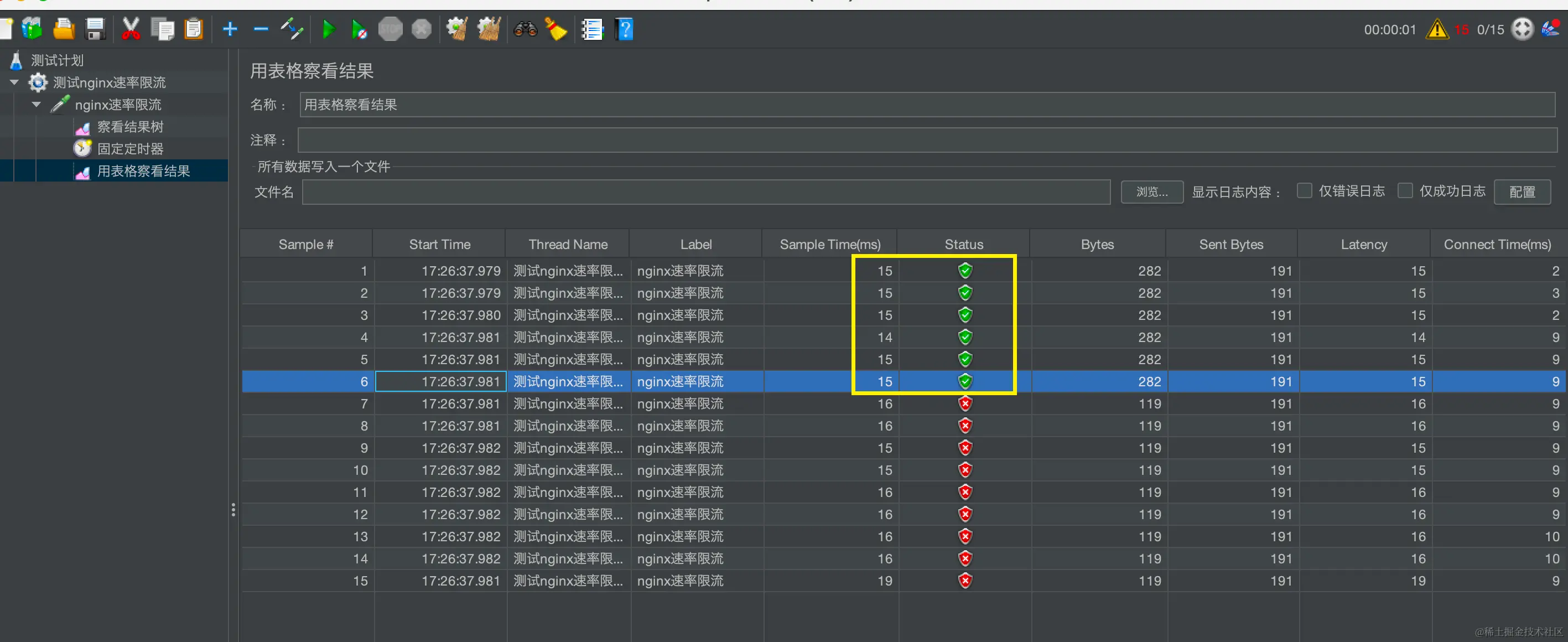The width and height of the screenshot is (1568, 642).
Task: Collapse the nginx速率限流 sampler node
Action: click(x=37, y=104)
